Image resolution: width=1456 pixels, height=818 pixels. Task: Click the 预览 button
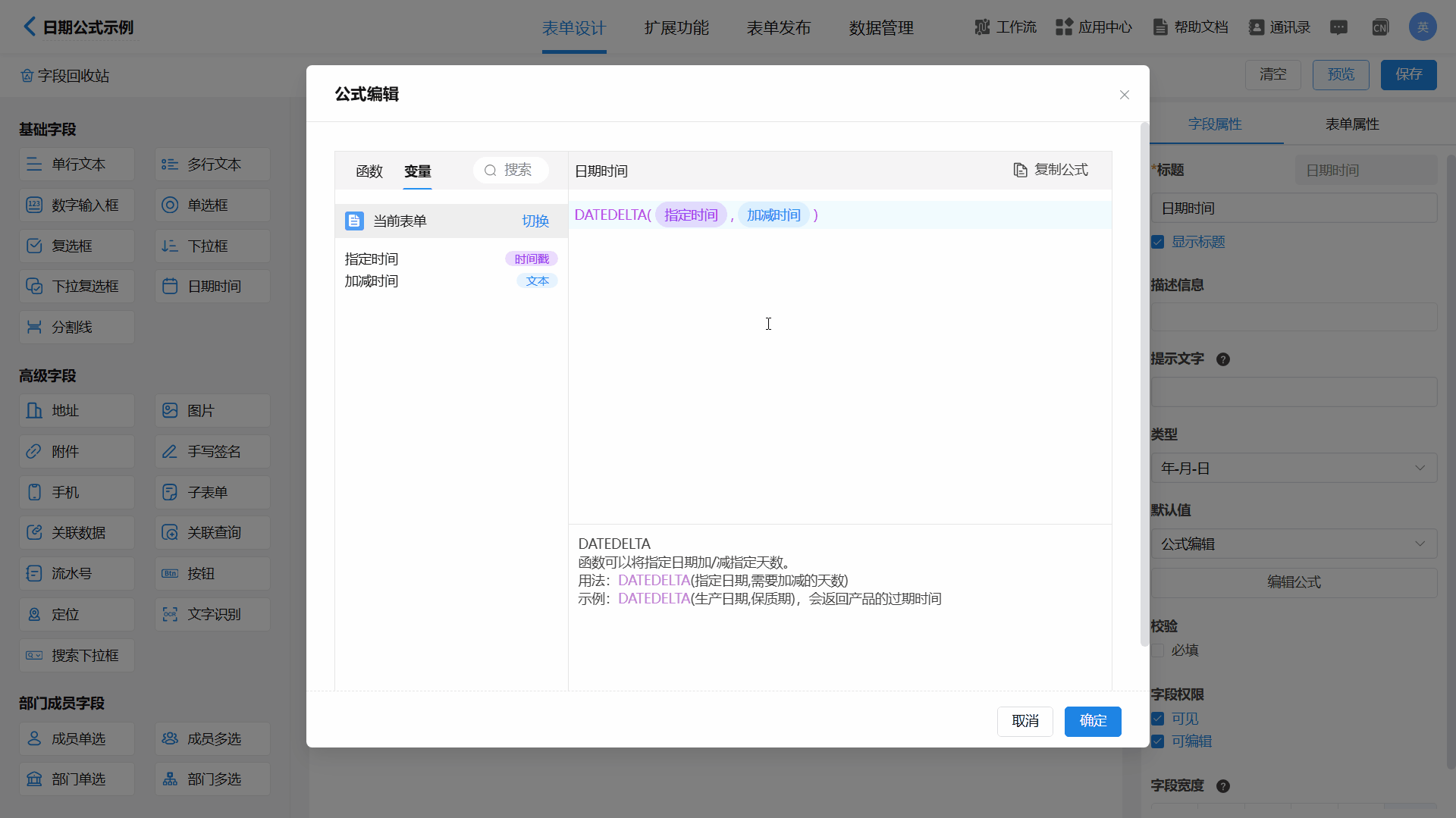pos(1341,74)
